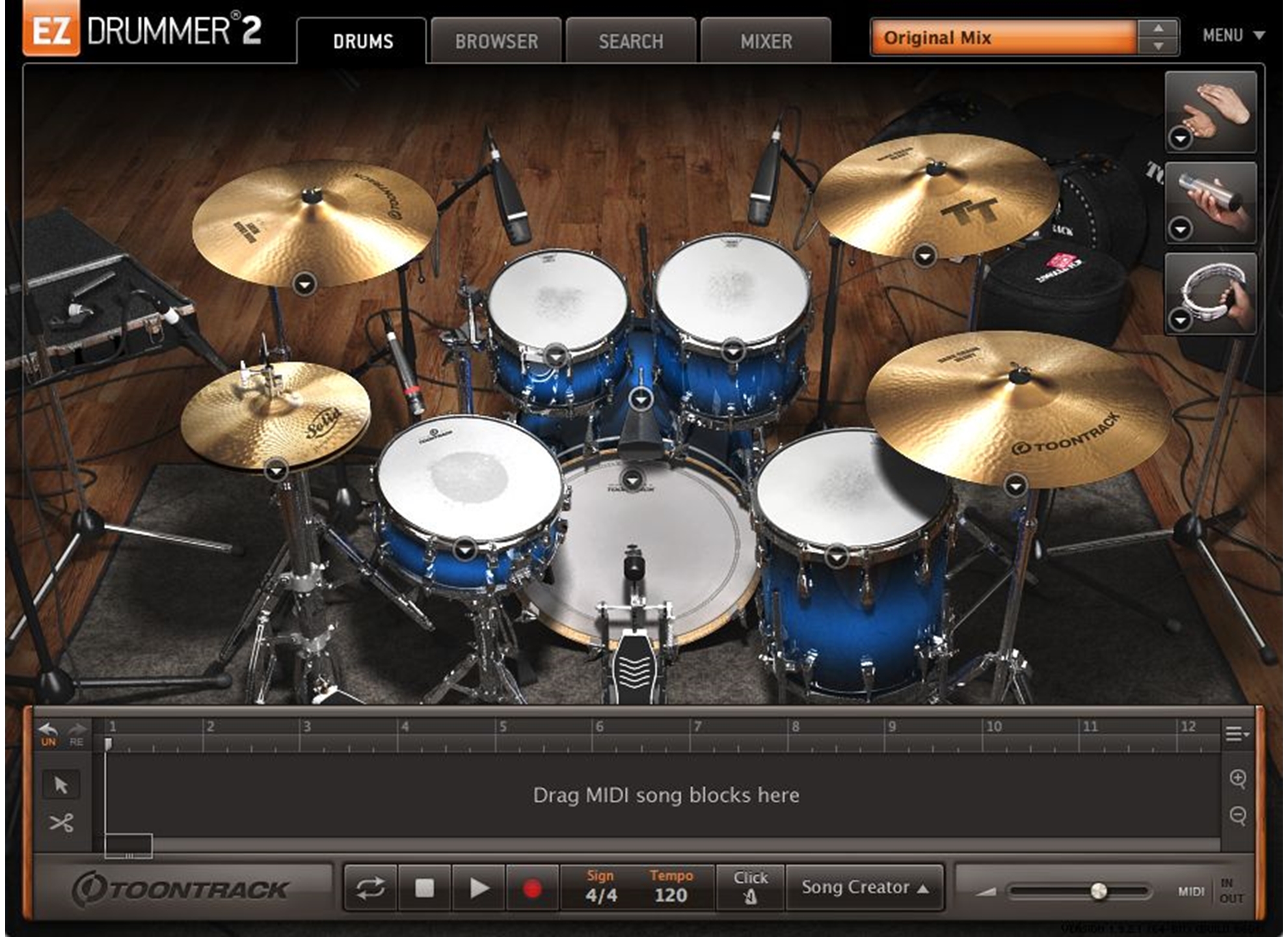The height and width of the screenshot is (937, 1288).
Task: Click the tempo value 120
Action: [x=671, y=895]
